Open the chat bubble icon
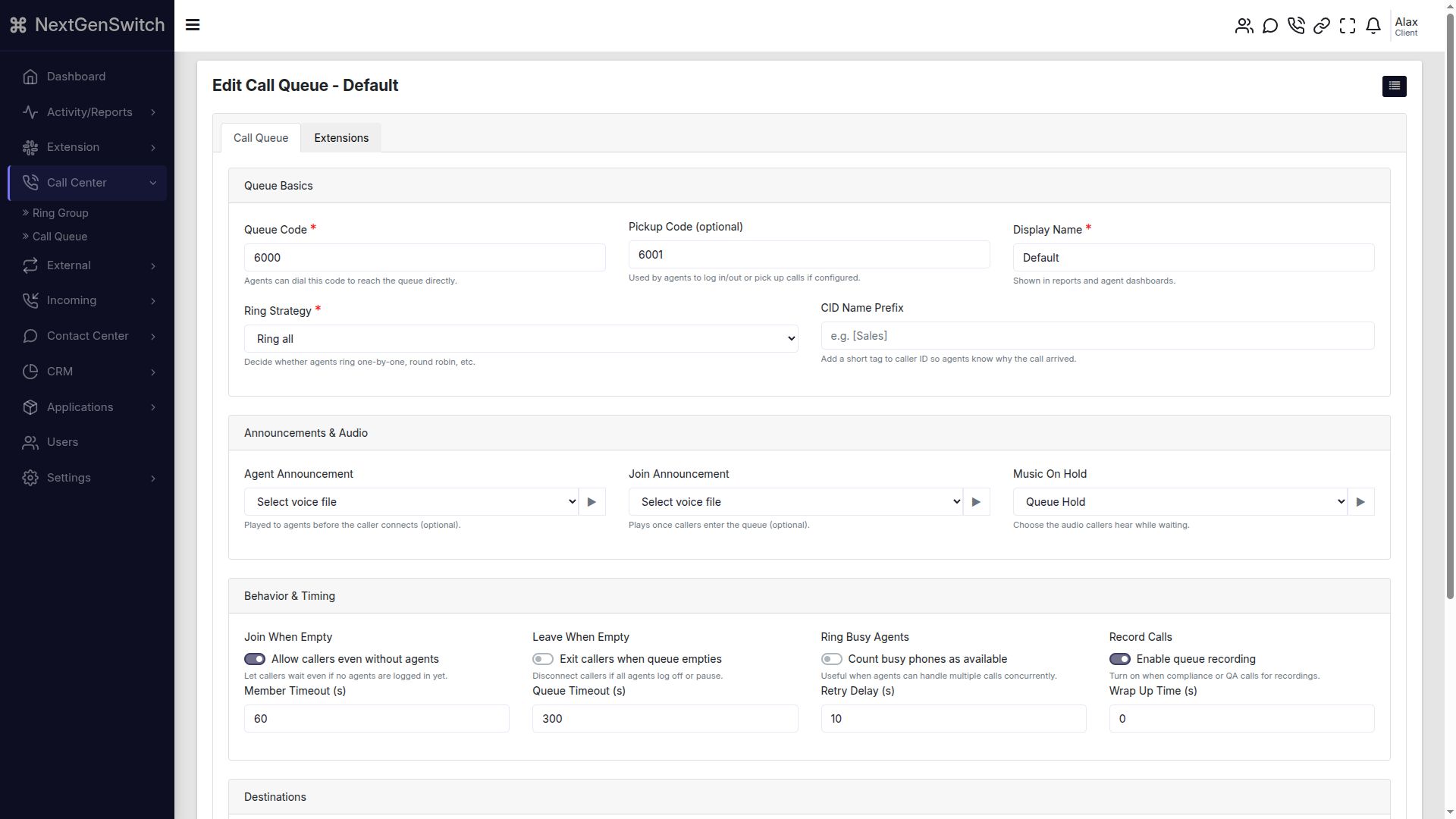 point(1270,26)
